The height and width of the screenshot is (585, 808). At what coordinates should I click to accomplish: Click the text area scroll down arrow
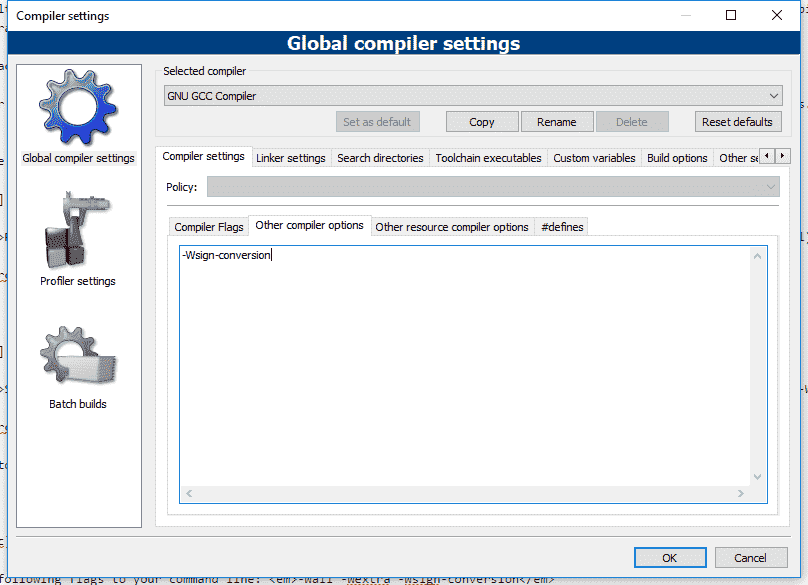[758, 477]
